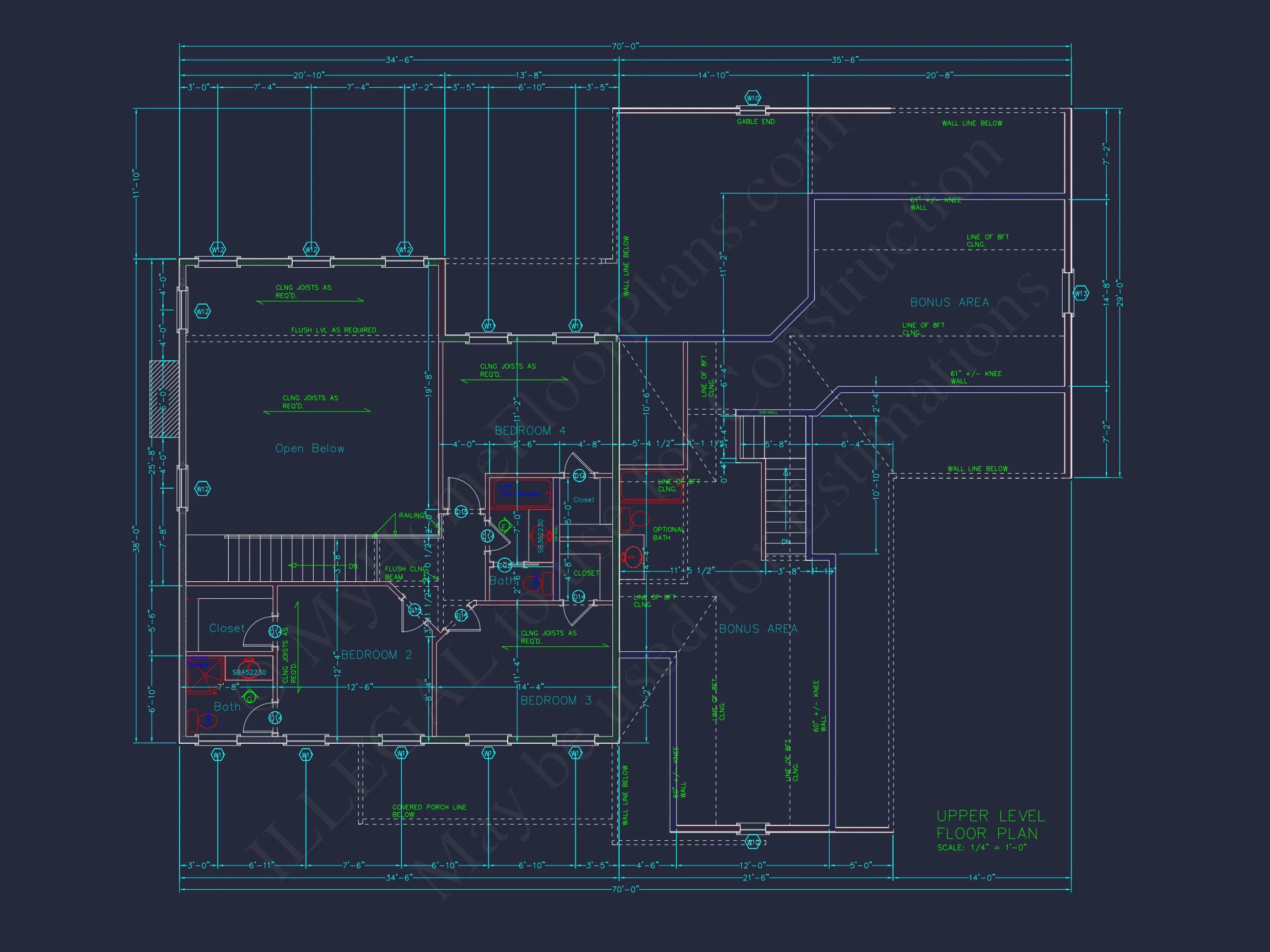The width and height of the screenshot is (1270, 952).
Task: Click the UPPER LEVEL FLOOR PLAN title
Action: pos(991,824)
